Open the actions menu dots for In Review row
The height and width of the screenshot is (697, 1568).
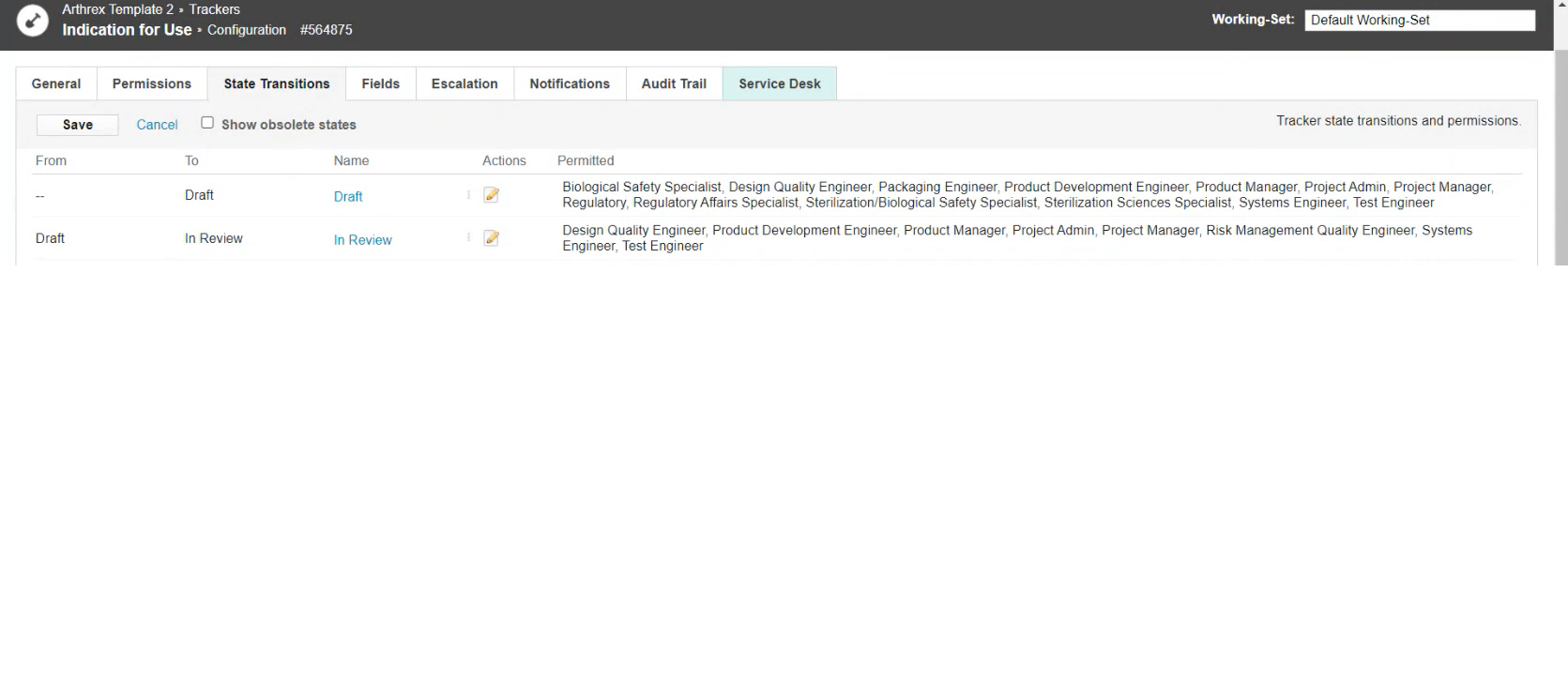pyautogui.click(x=468, y=238)
